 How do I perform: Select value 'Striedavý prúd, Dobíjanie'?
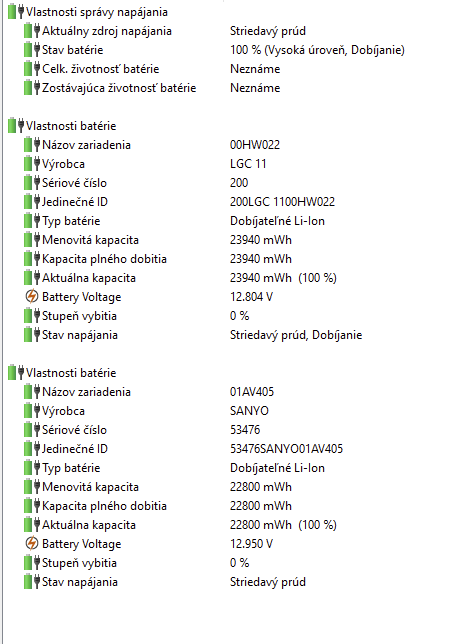pyautogui.click(x=296, y=335)
